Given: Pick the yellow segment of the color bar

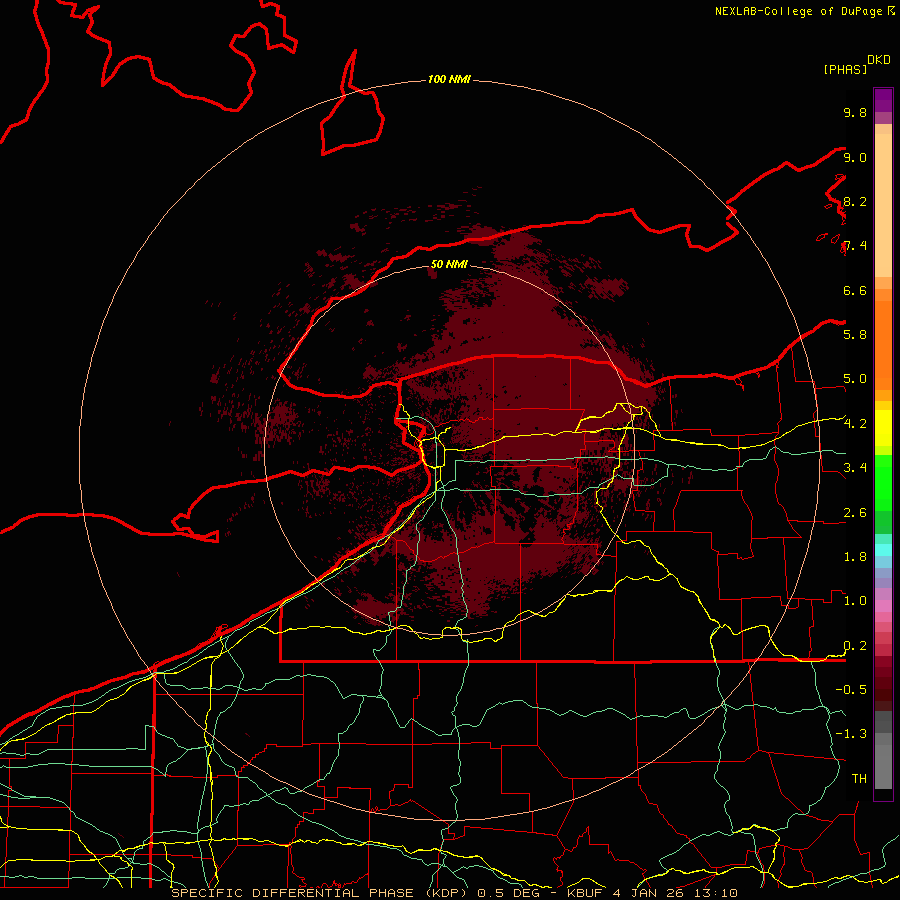Looking at the screenshot, I should [x=883, y=428].
